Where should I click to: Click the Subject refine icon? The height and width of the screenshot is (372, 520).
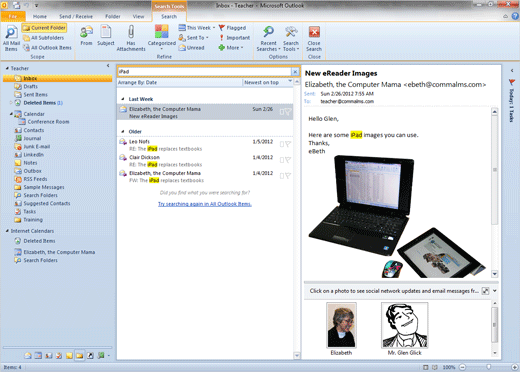[106, 32]
